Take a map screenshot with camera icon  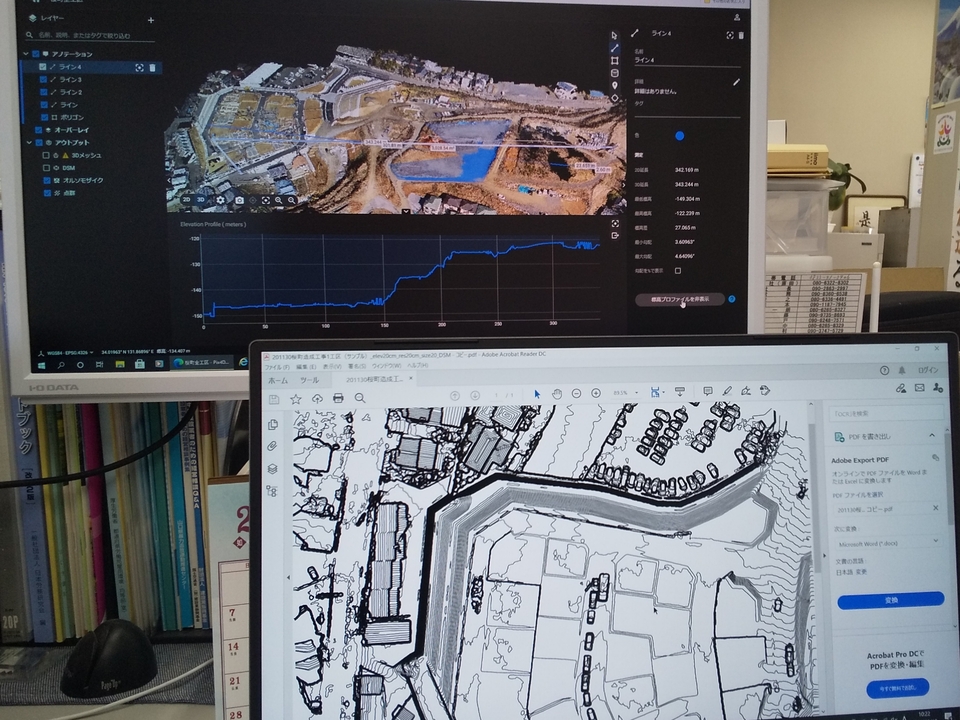(x=239, y=200)
